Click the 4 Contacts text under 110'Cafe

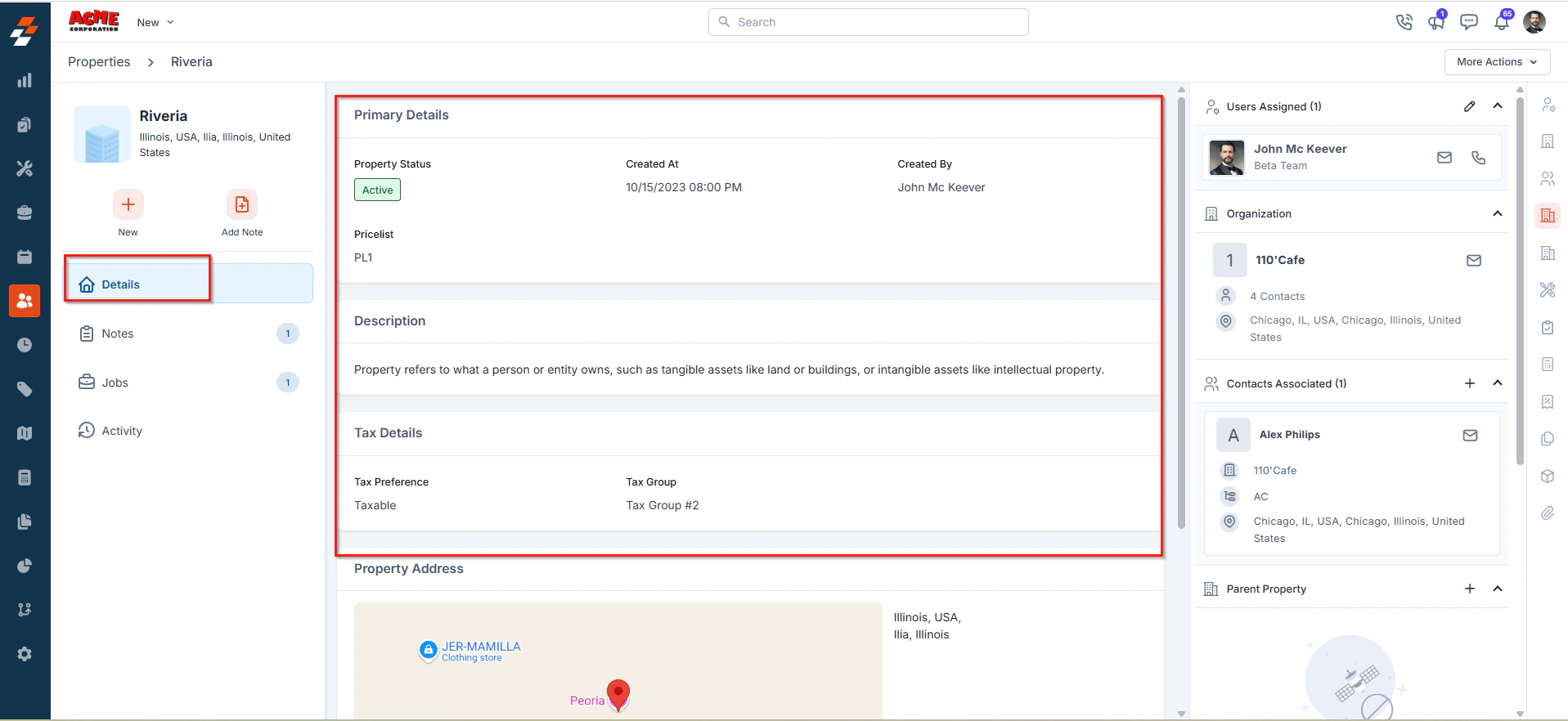(x=1278, y=297)
